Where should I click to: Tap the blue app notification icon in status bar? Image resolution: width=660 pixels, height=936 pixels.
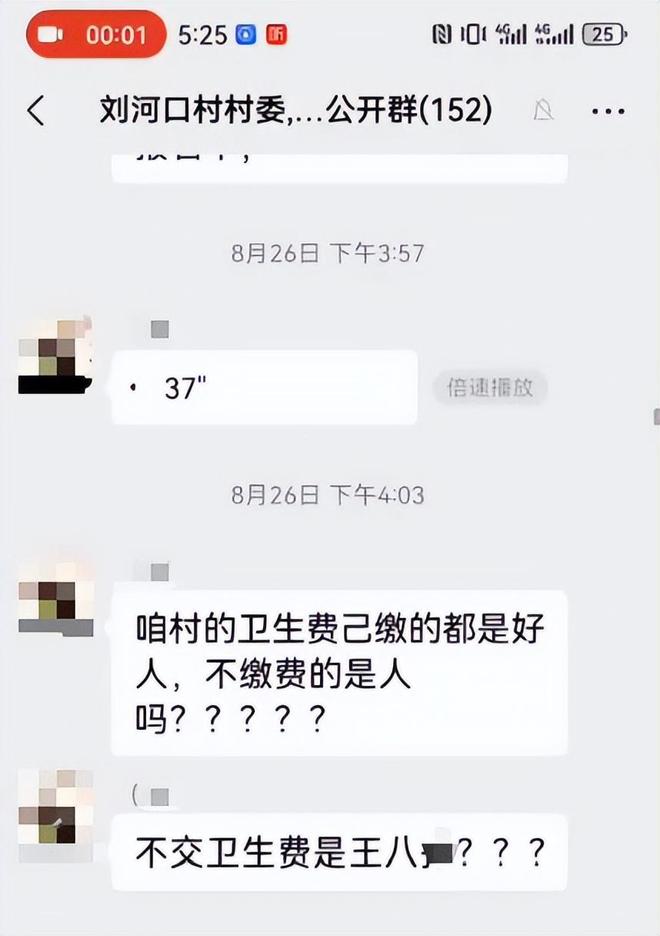pyautogui.click(x=246, y=35)
